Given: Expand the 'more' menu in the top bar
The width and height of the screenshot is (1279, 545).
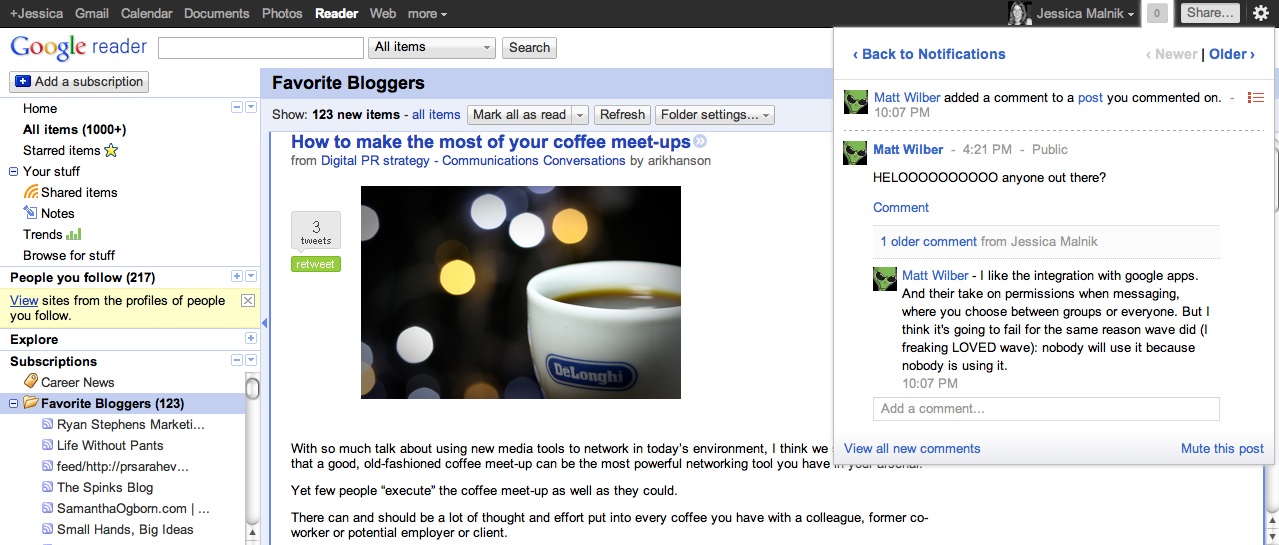Looking at the screenshot, I should tap(427, 13).
